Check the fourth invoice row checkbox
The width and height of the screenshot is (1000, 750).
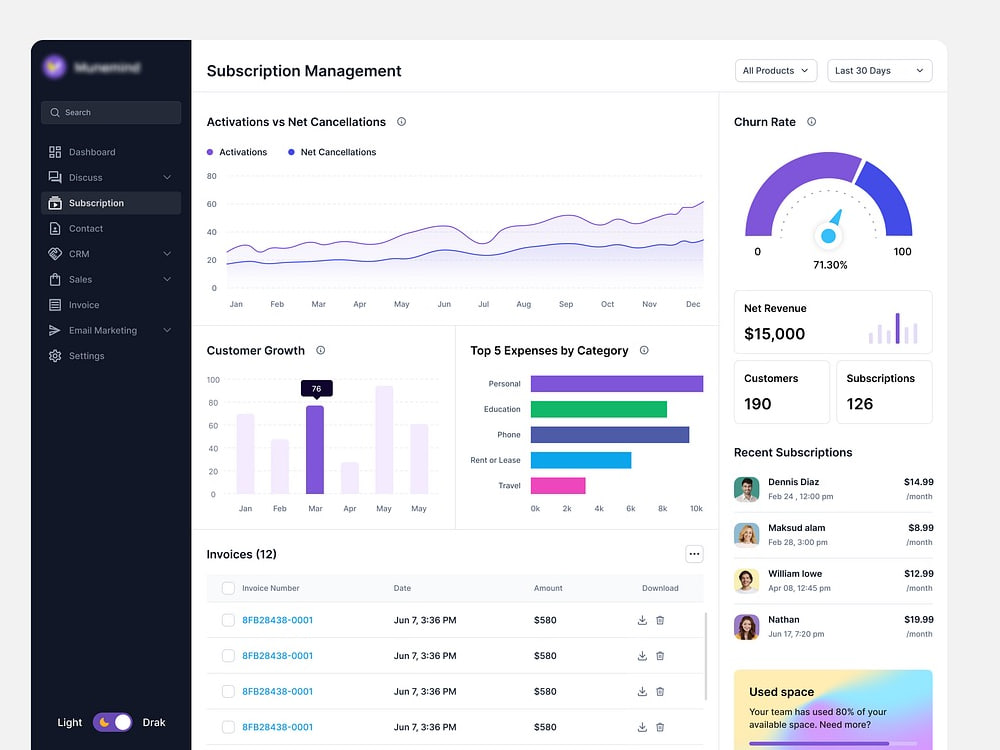click(228, 727)
